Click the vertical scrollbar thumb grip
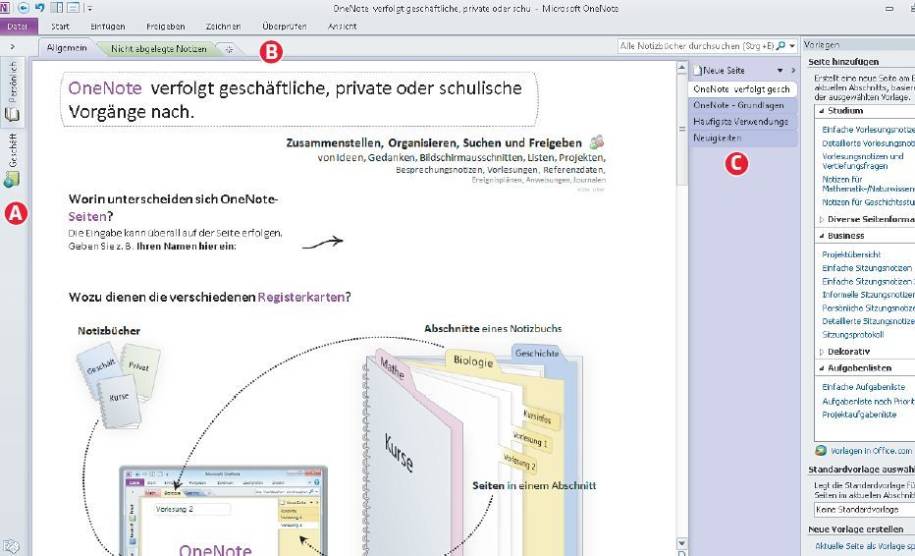Image resolution: width=915 pixels, height=556 pixels. click(682, 130)
